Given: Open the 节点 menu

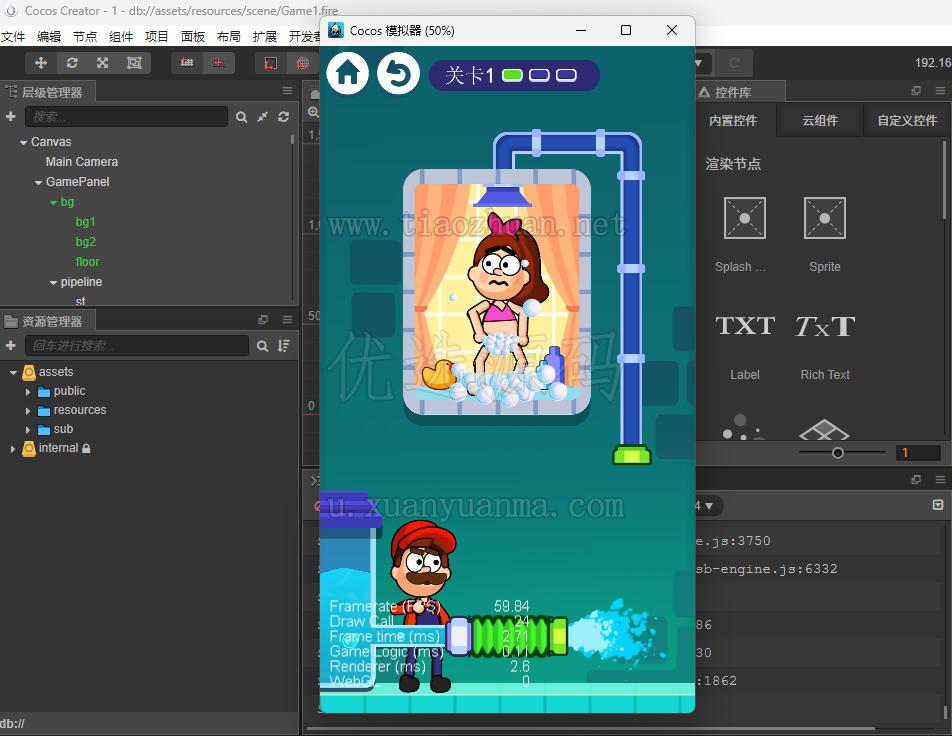Looking at the screenshot, I should 85,36.
